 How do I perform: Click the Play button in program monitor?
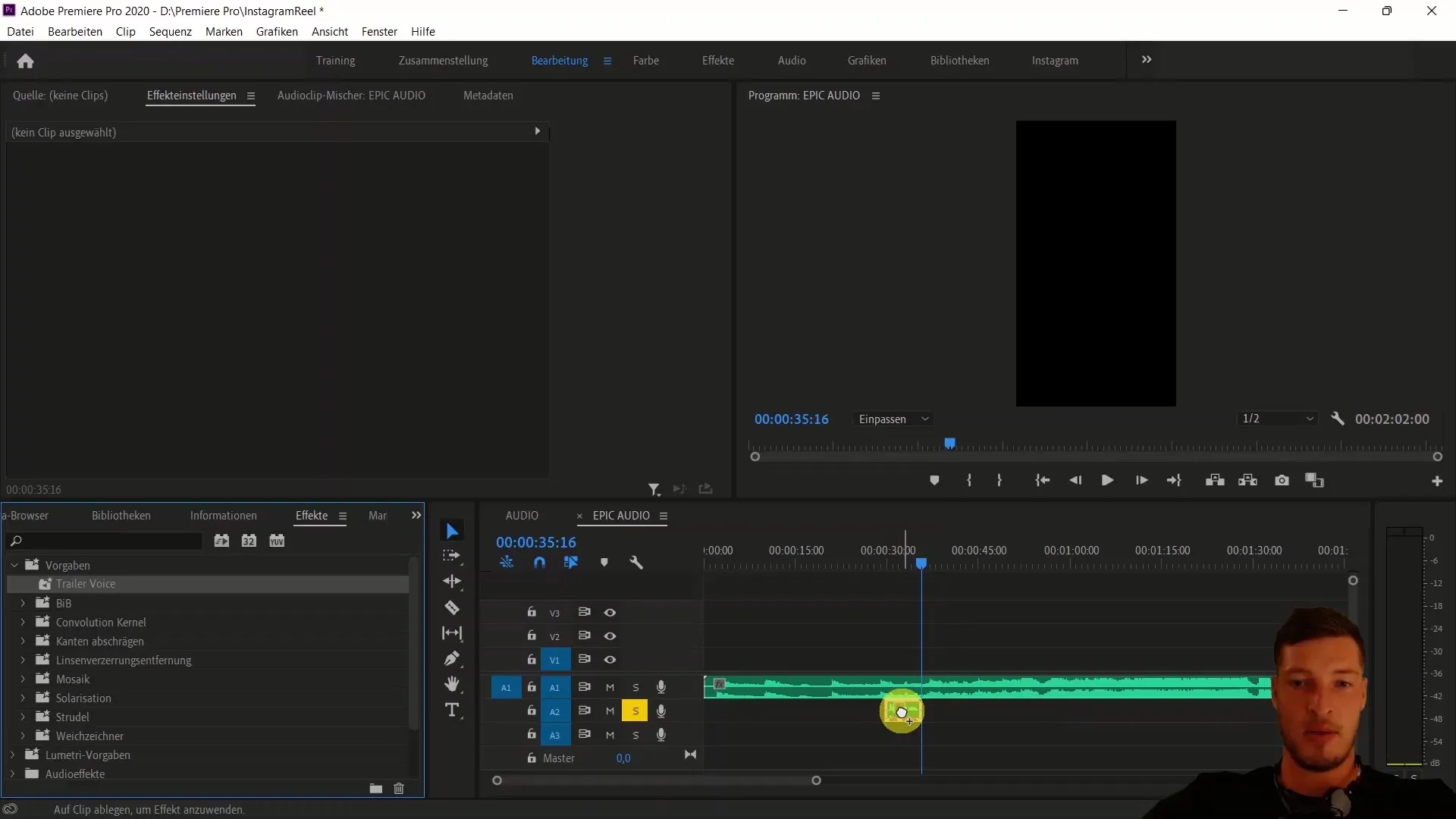pyautogui.click(x=1108, y=480)
